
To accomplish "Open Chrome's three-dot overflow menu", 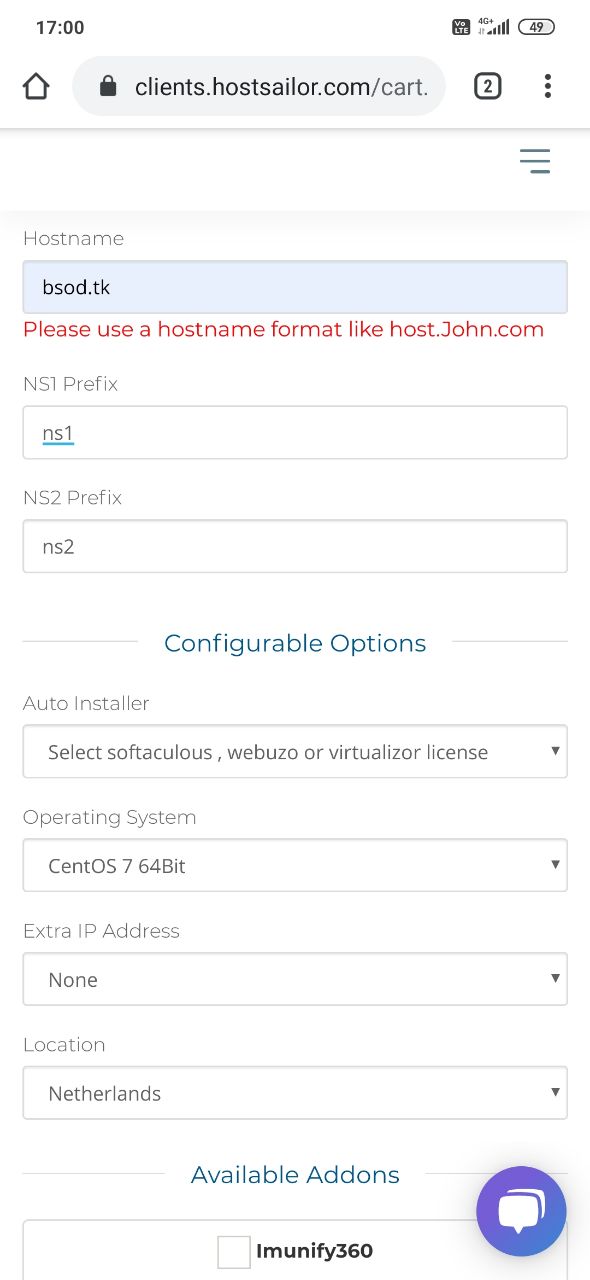I will click(547, 87).
